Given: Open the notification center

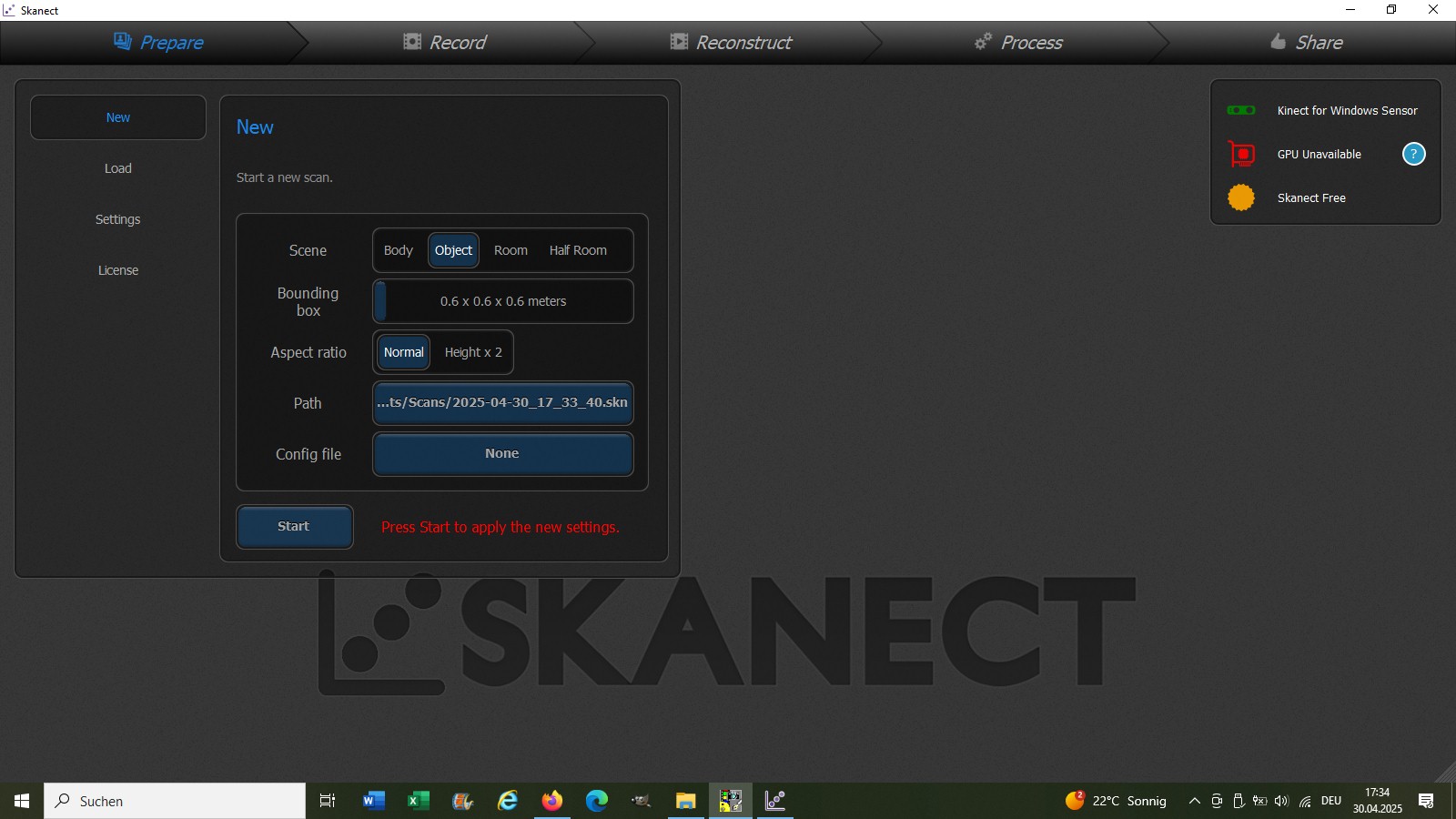Looking at the screenshot, I should [1426, 801].
